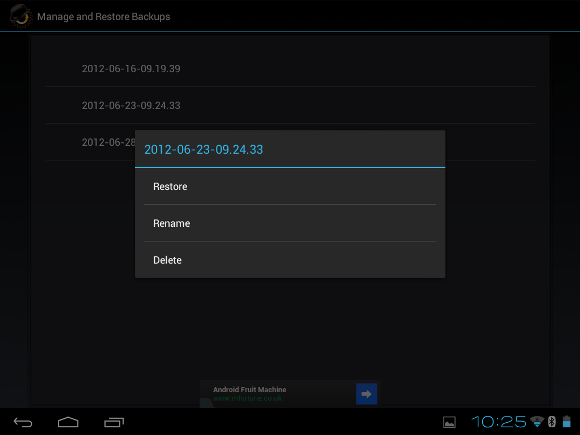Open the www.mfortune.co.uk ad link

[247, 398]
